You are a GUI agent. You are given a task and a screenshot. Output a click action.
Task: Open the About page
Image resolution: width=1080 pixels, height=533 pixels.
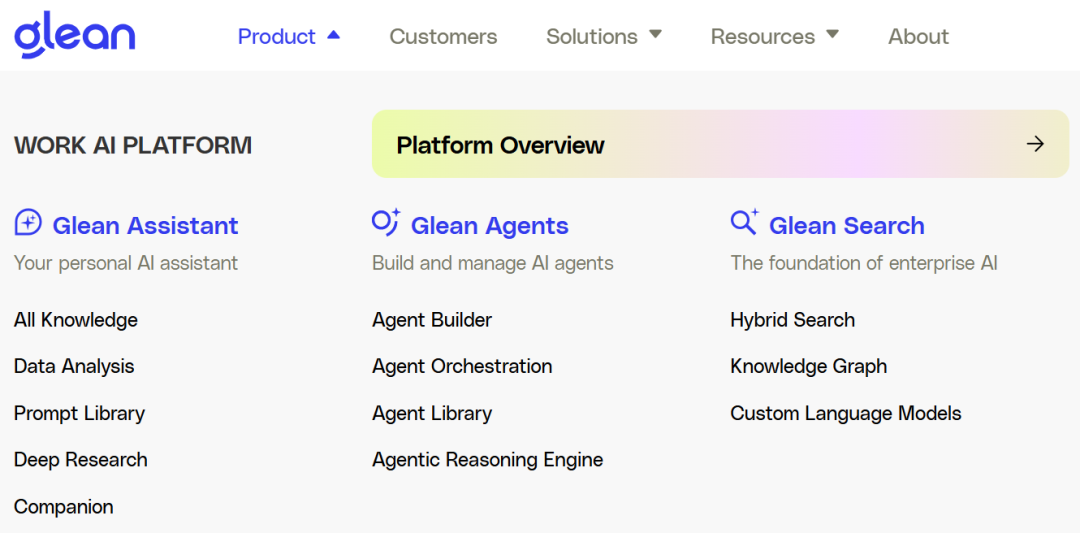click(x=918, y=36)
